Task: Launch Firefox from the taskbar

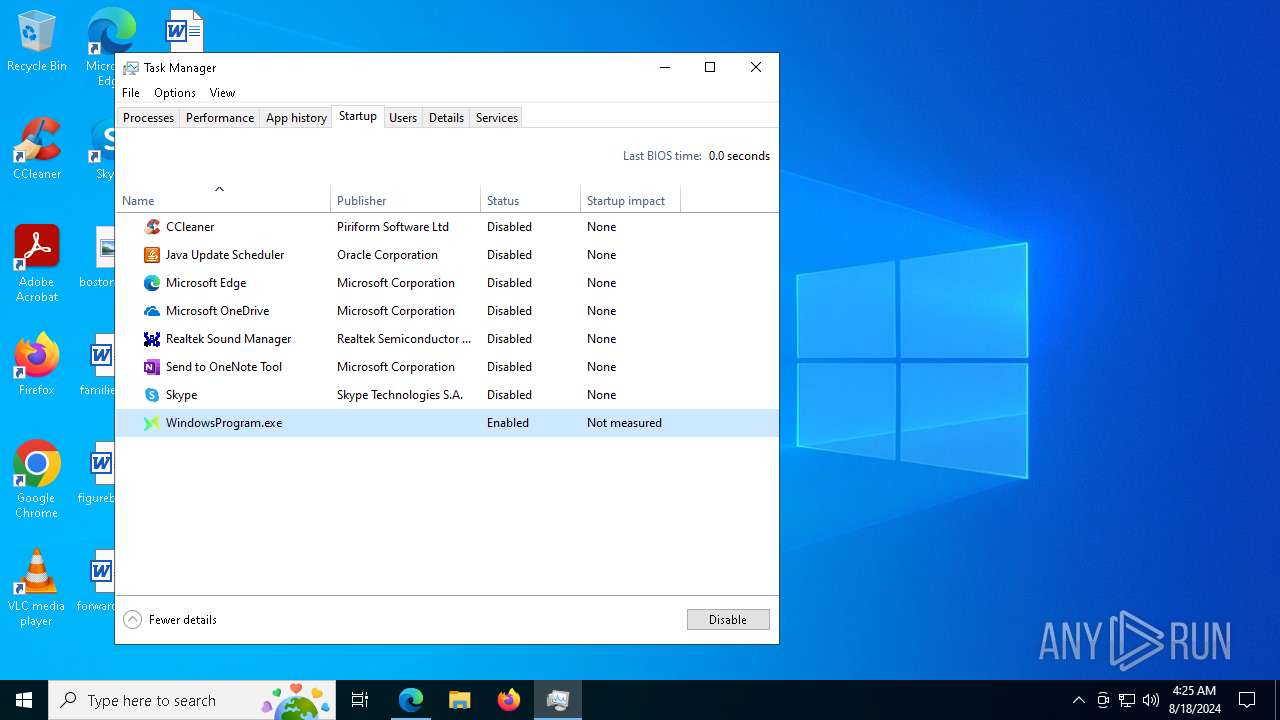Action: (509, 700)
